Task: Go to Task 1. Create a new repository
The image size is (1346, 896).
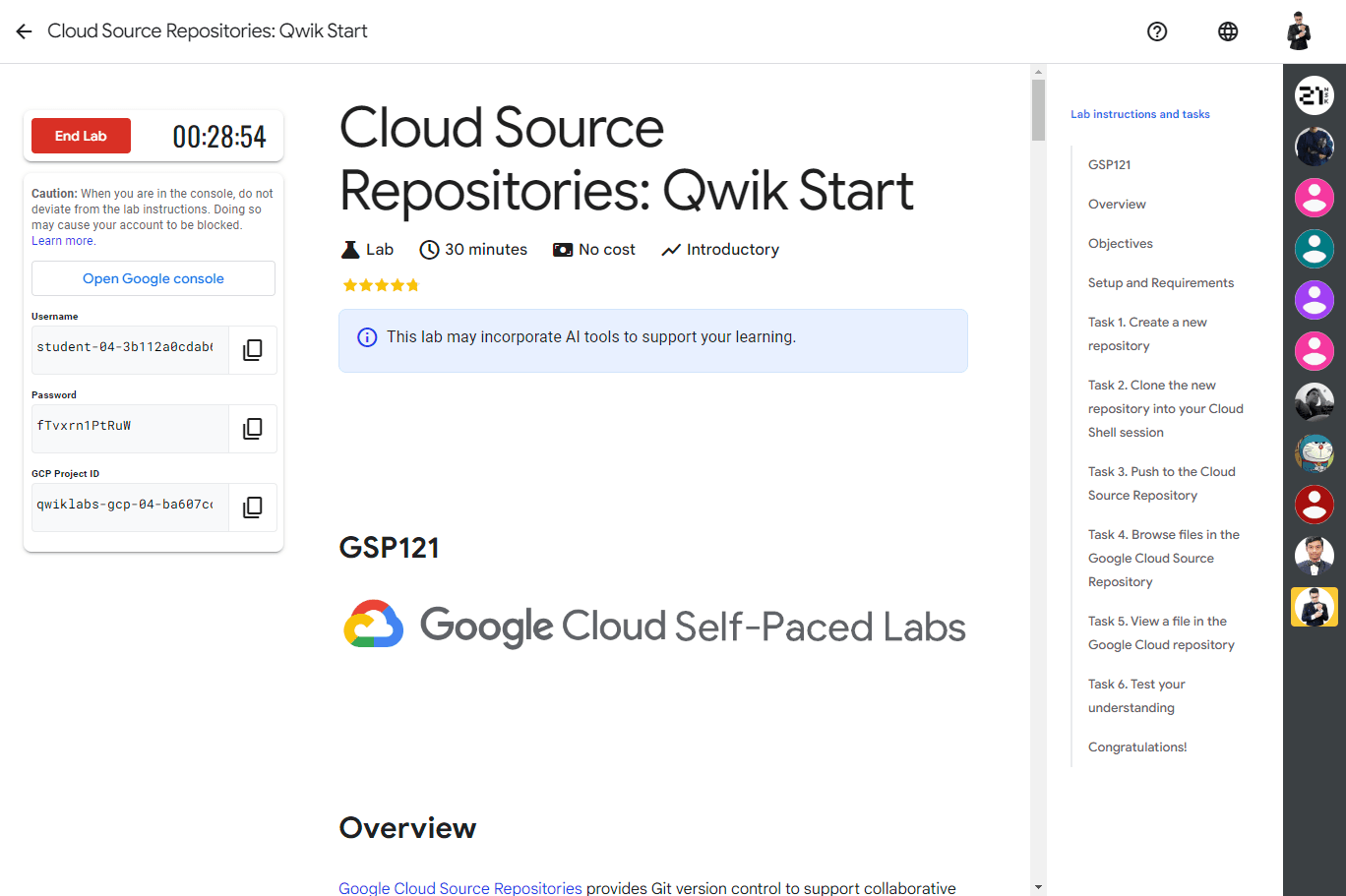Action: click(x=1147, y=334)
